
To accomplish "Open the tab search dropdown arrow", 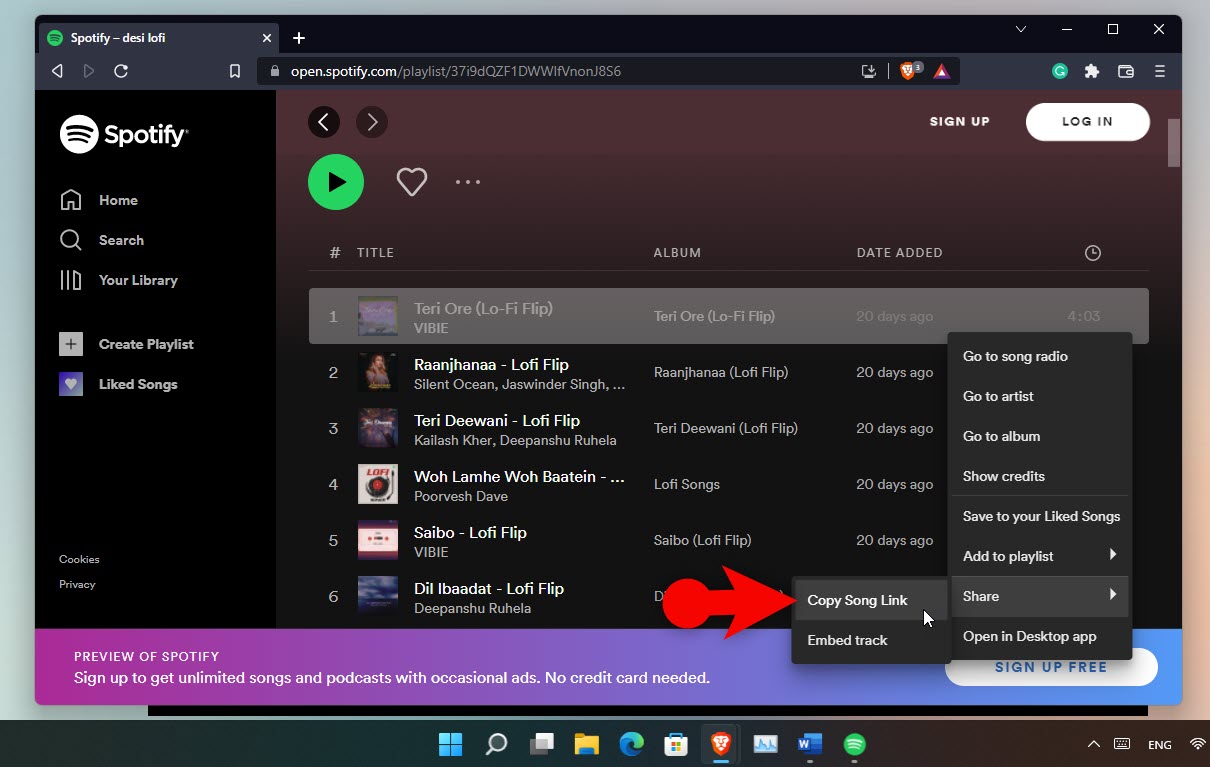I will pos(1021,30).
